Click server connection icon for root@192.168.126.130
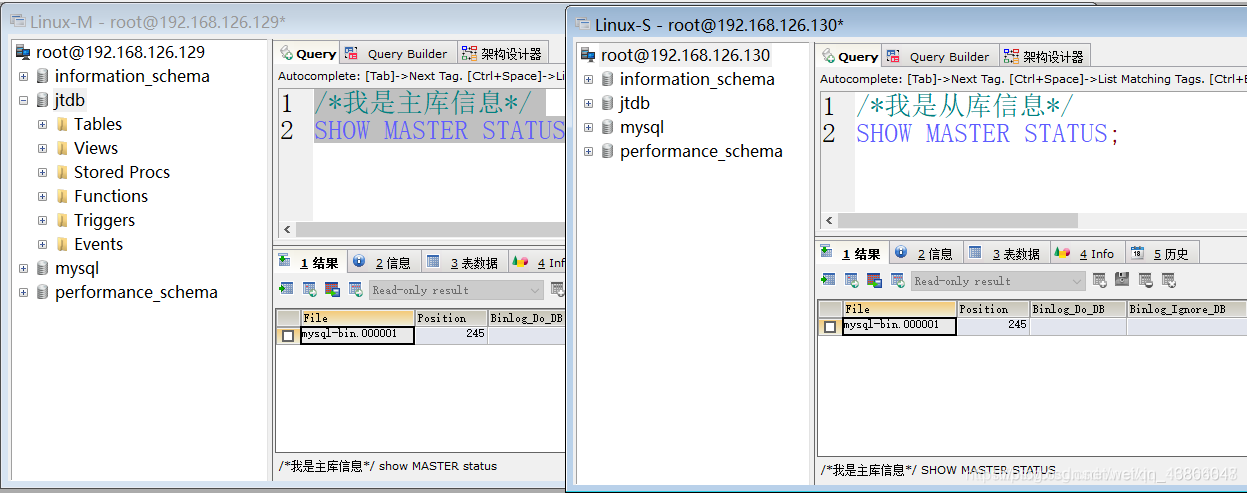This screenshot has width=1247, height=493. point(588,55)
